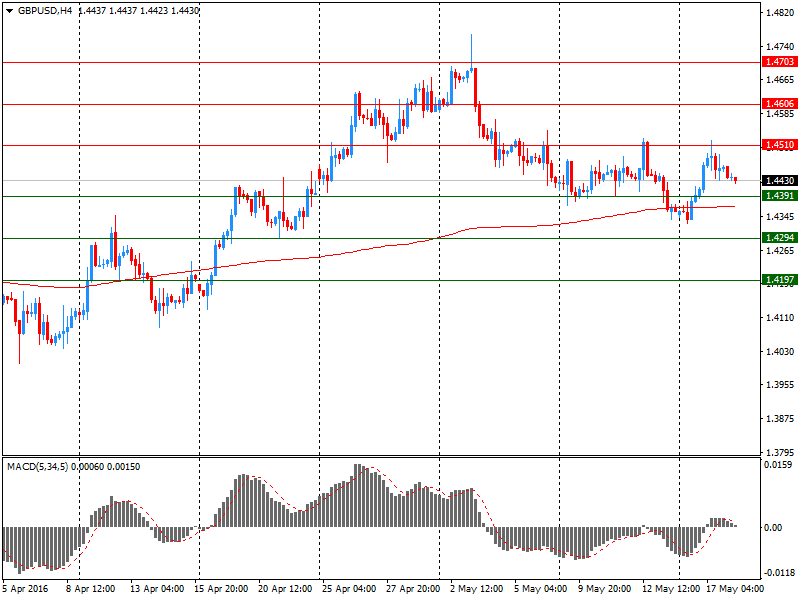Click the 20 Apr 12:00 time label
The width and height of the screenshot is (800, 600).
click(285, 589)
